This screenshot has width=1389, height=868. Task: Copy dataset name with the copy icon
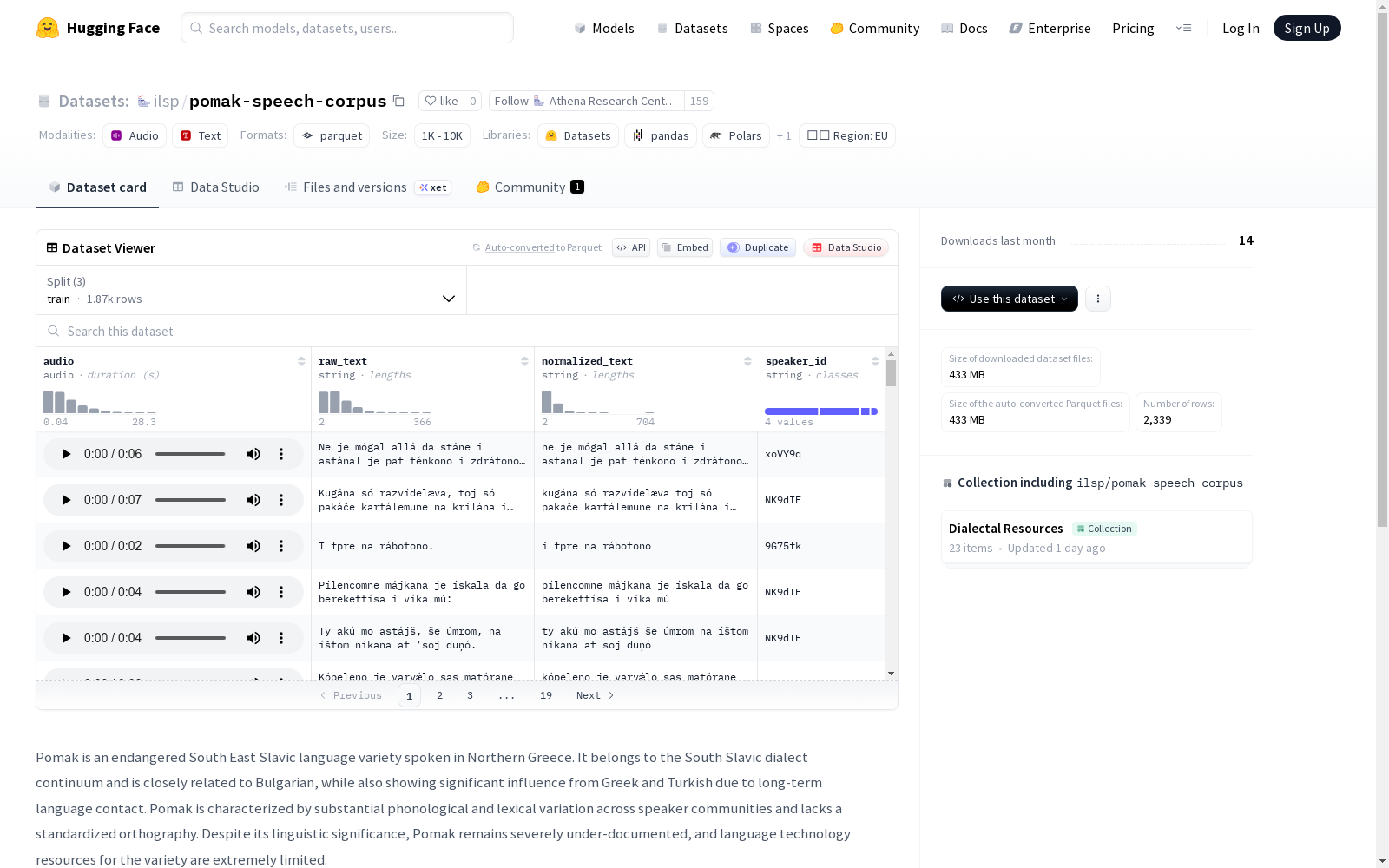click(x=398, y=101)
